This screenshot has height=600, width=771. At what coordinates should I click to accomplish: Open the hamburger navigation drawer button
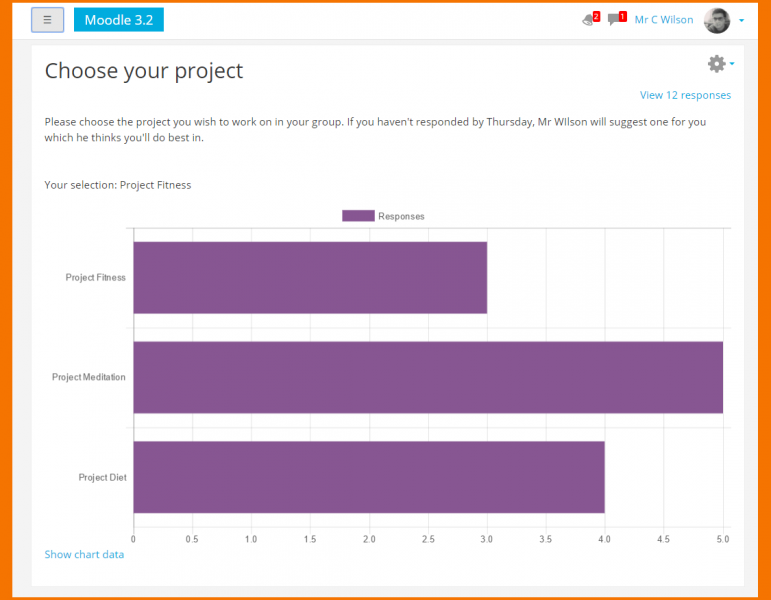tap(47, 20)
